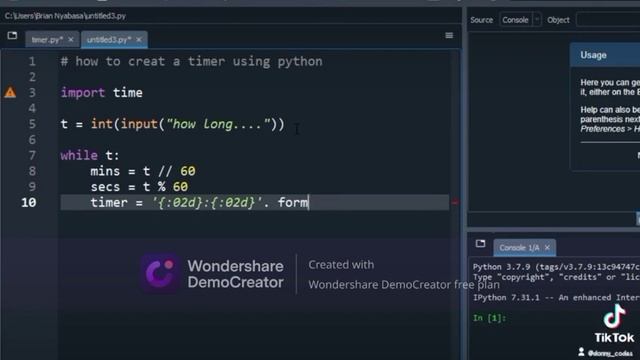Click the 'secs = t % 60' line

point(139,187)
